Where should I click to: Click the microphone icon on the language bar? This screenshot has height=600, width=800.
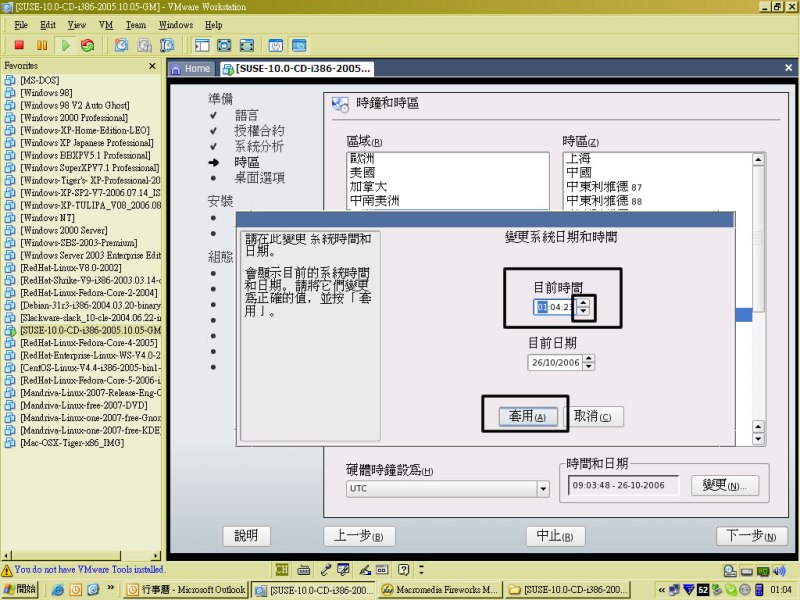coord(325,569)
